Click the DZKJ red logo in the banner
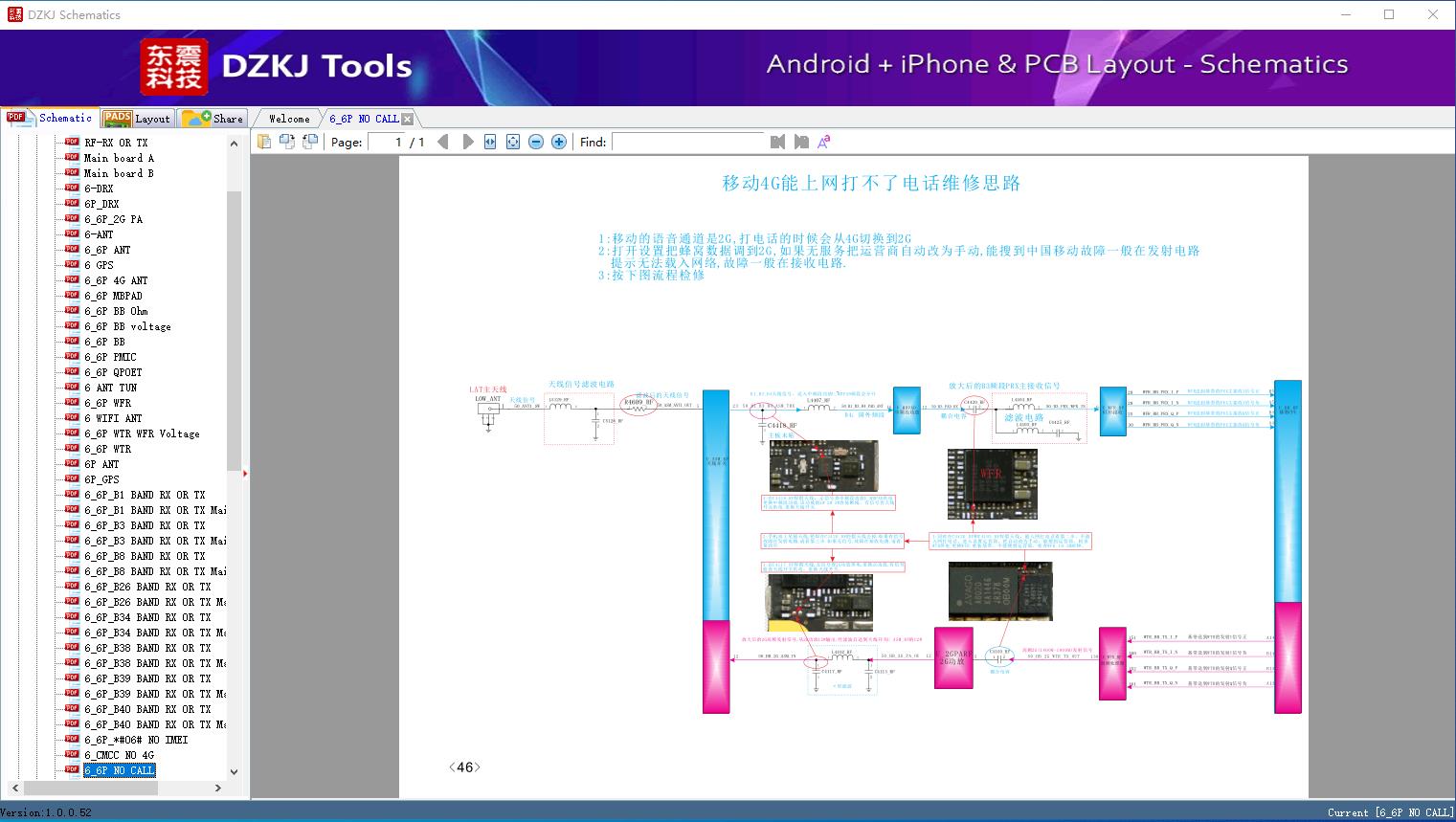The image size is (1456, 822). (174, 67)
